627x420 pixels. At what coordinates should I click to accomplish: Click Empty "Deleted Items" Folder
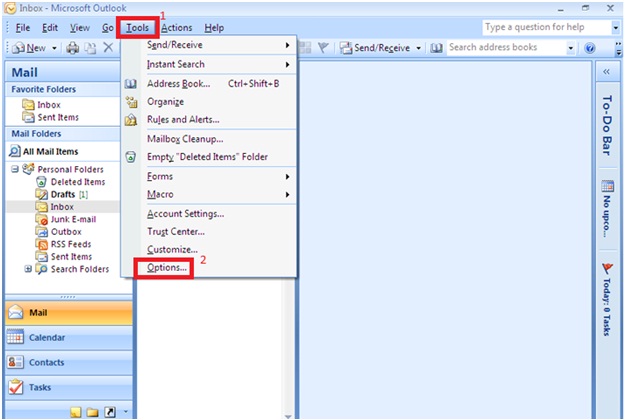(207, 156)
